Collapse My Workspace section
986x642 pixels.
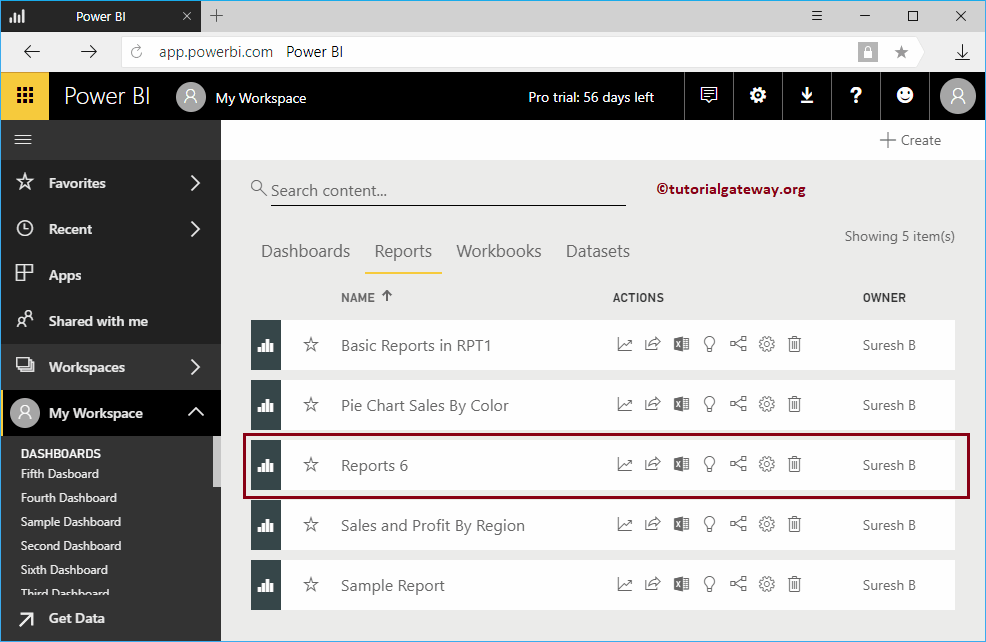(x=196, y=412)
